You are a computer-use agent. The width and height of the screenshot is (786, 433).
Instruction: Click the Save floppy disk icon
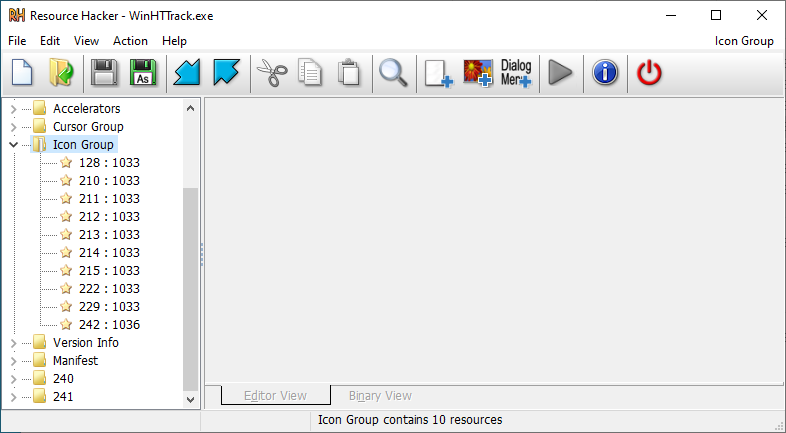pos(104,73)
